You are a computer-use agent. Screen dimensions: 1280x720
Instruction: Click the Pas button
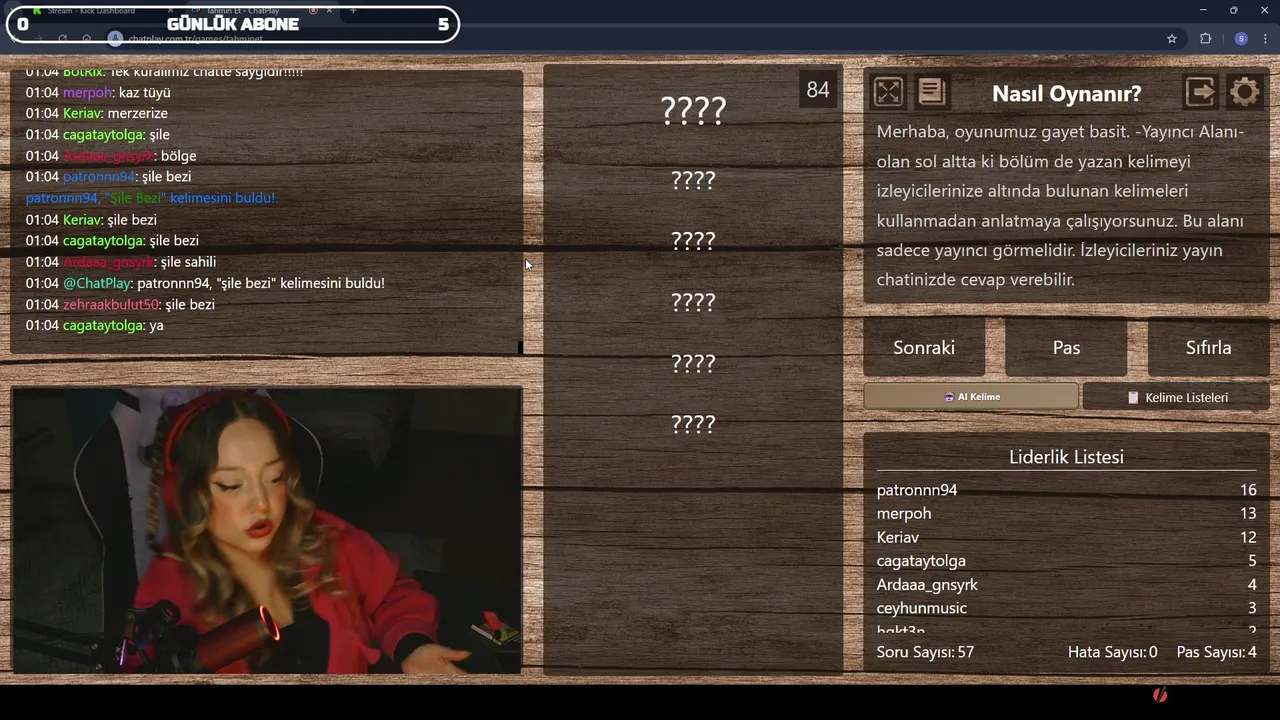click(1066, 347)
